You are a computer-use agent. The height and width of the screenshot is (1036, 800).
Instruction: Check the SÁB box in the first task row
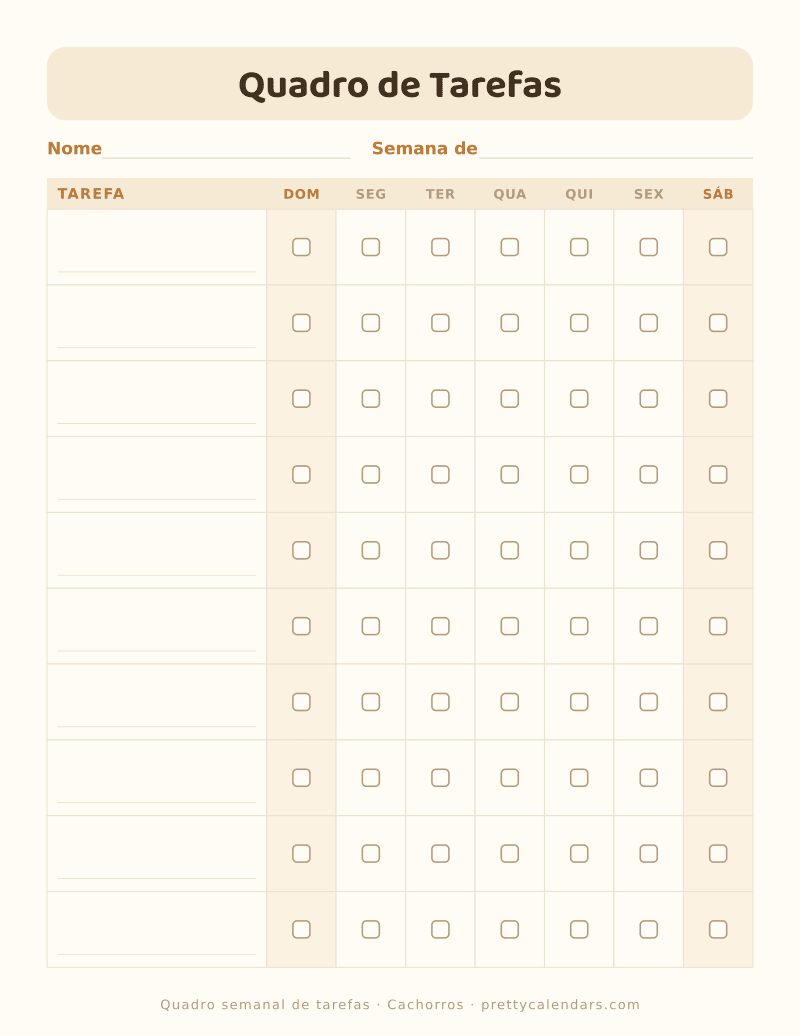pyautogui.click(x=718, y=247)
